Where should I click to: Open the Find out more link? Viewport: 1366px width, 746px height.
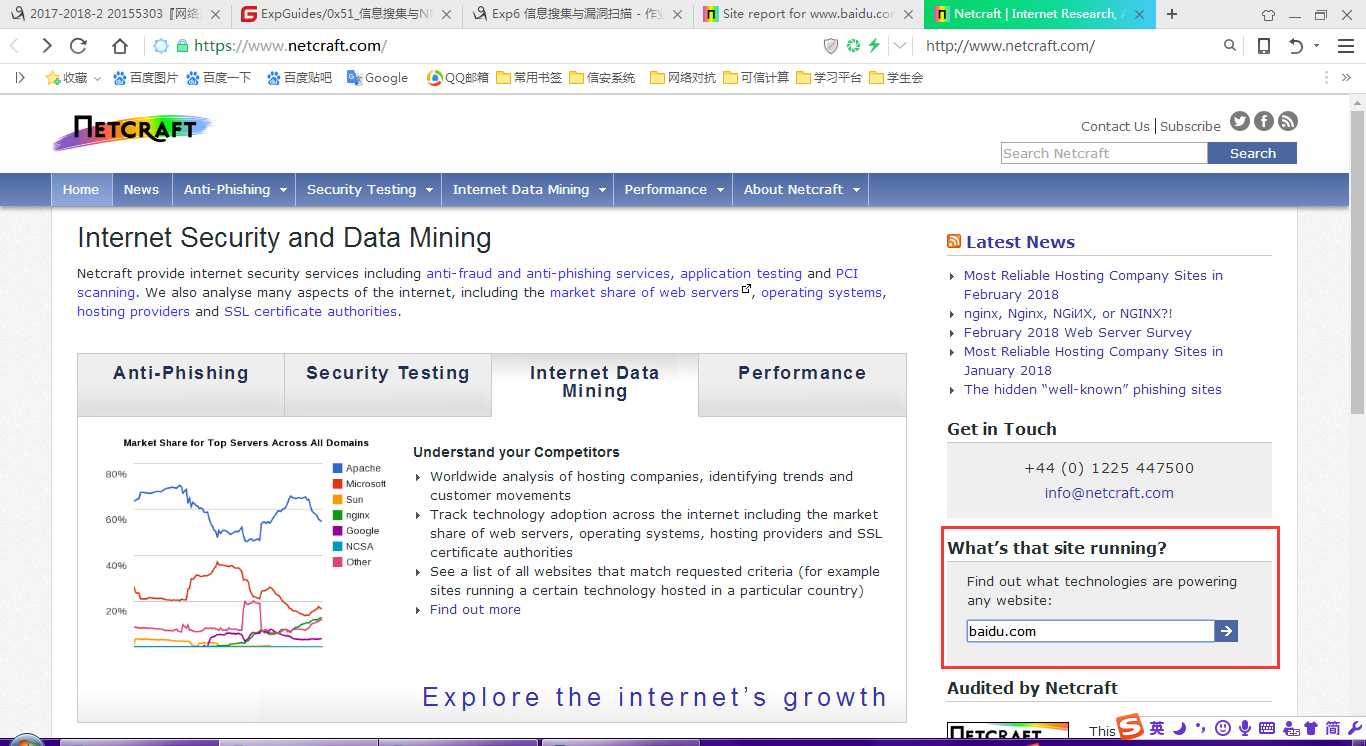point(475,609)
